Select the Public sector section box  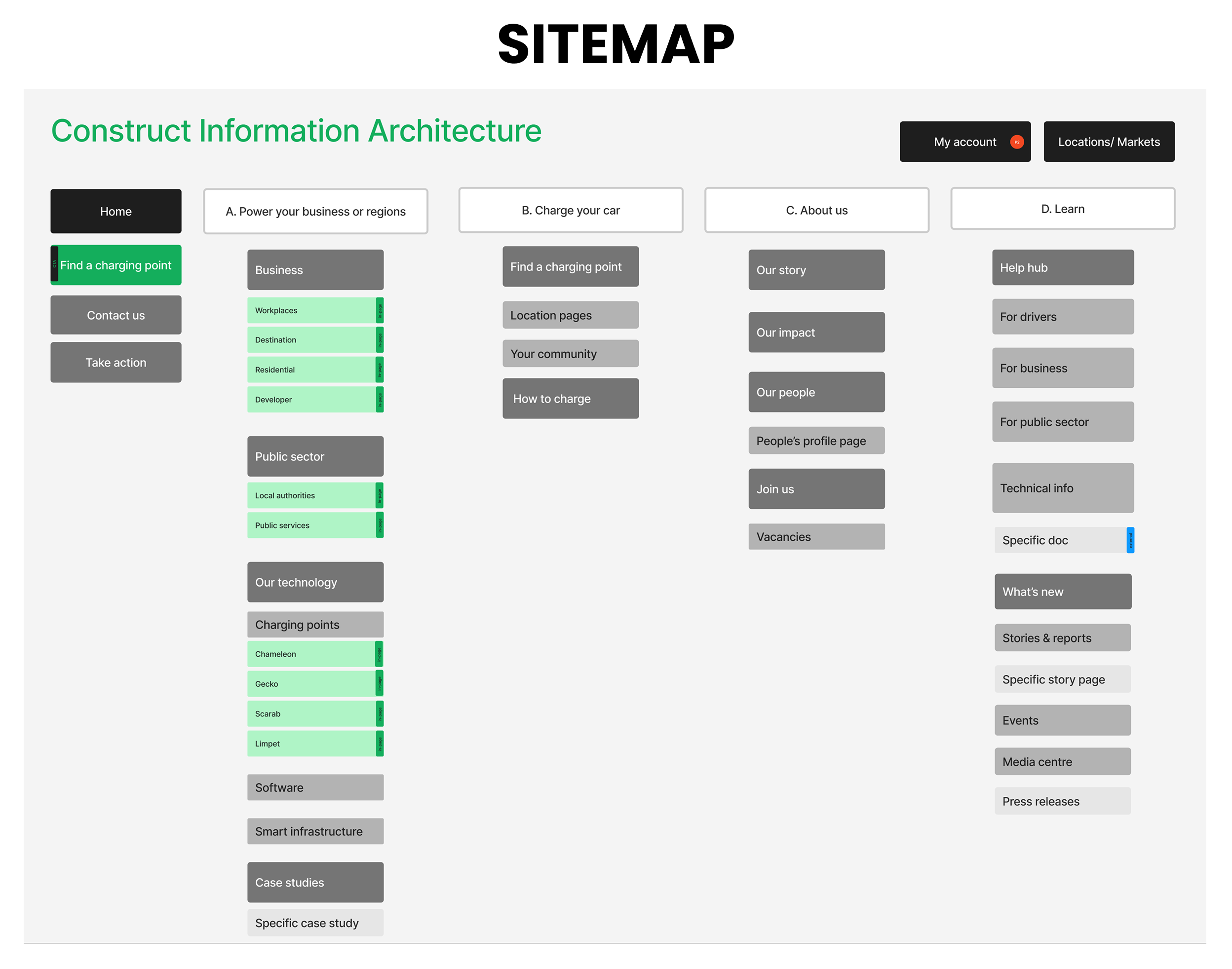(315, 456)
